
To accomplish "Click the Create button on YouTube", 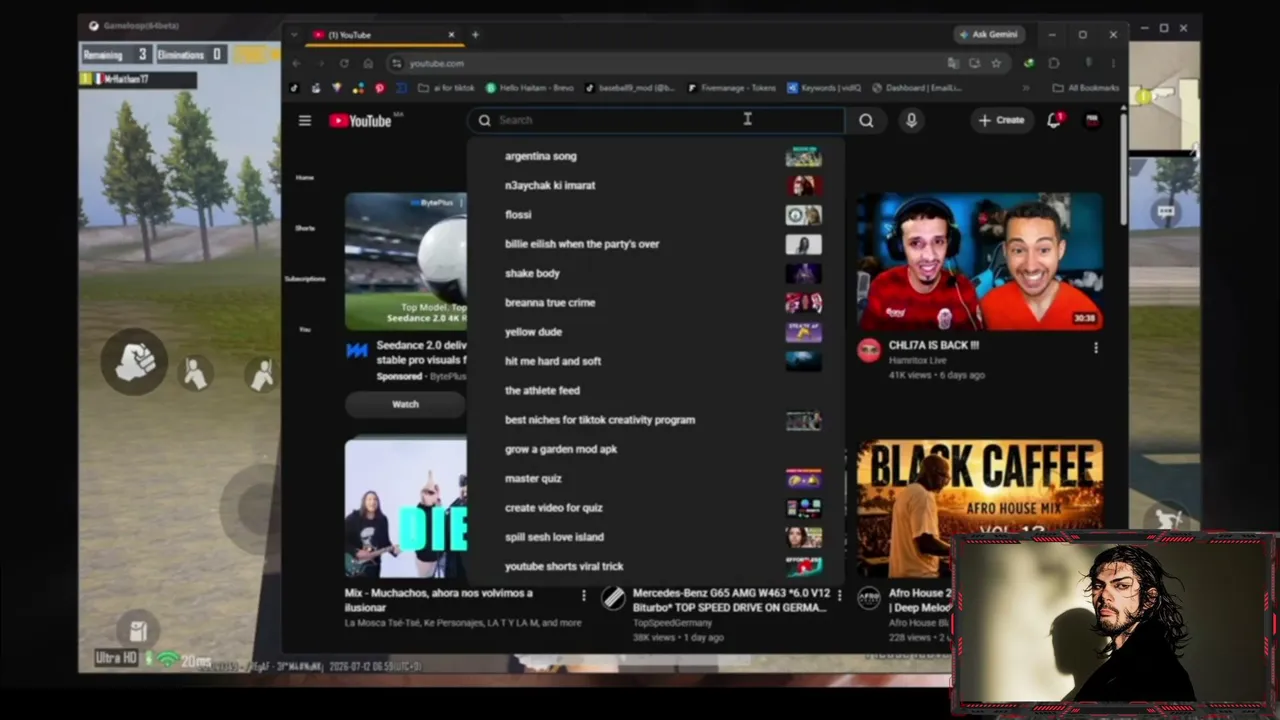I will tap(1001, 121).
